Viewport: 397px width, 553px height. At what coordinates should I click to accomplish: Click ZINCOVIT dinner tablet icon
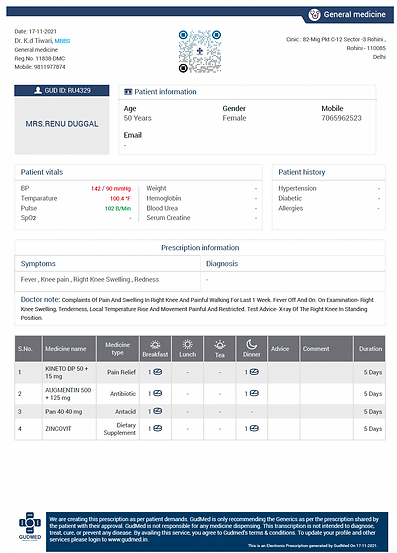click(254, 428)
